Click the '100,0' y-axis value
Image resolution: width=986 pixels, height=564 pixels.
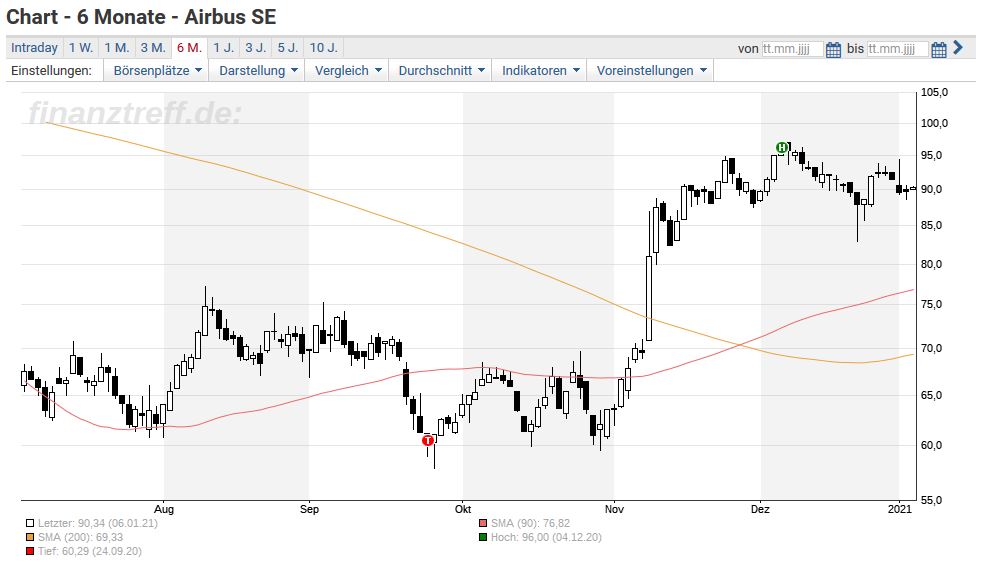click(934, 123)
